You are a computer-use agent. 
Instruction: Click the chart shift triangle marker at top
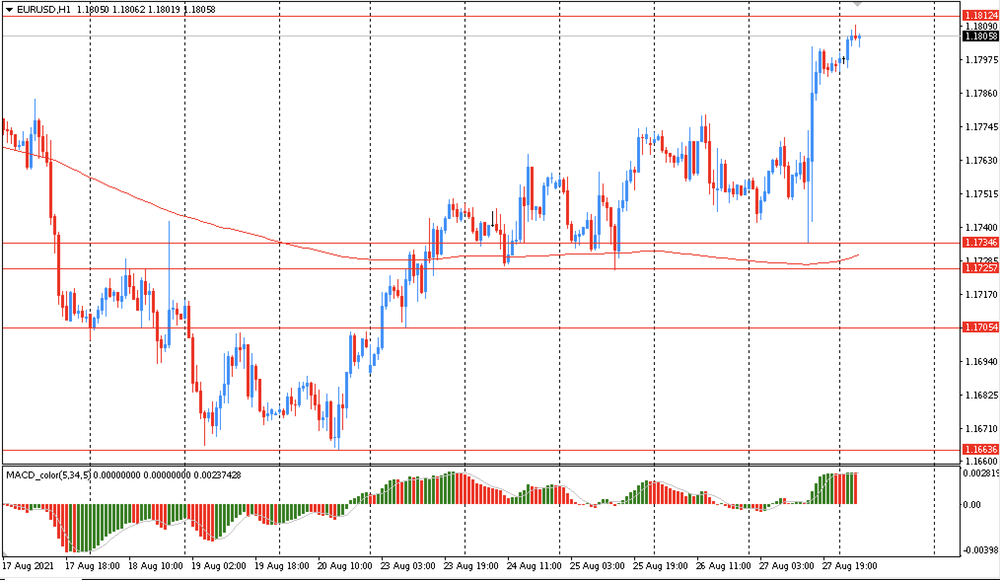click(x=858, y=4)
